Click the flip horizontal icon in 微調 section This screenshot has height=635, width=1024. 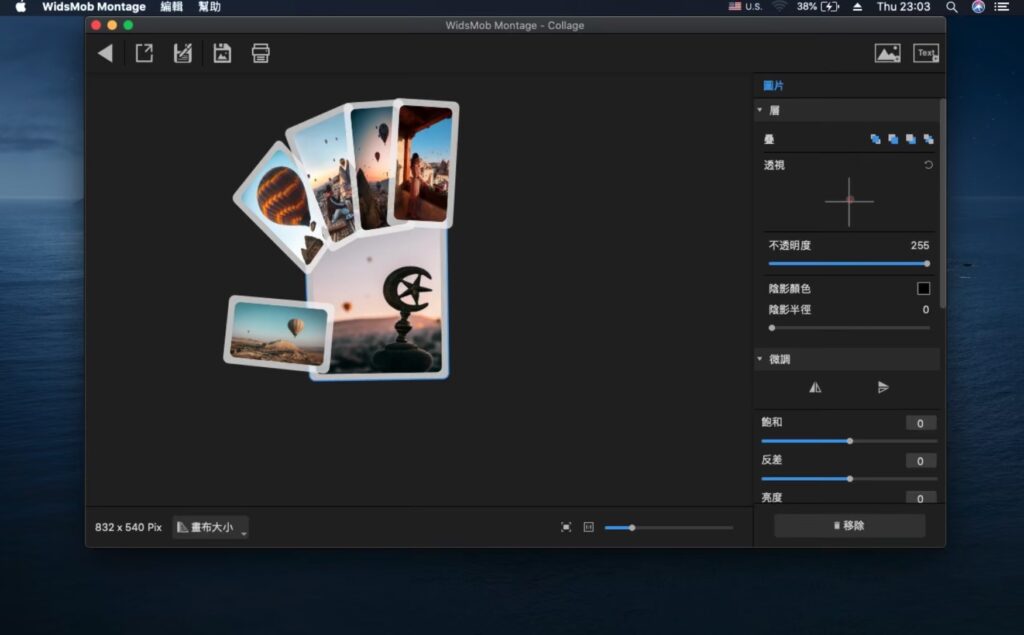815,387
